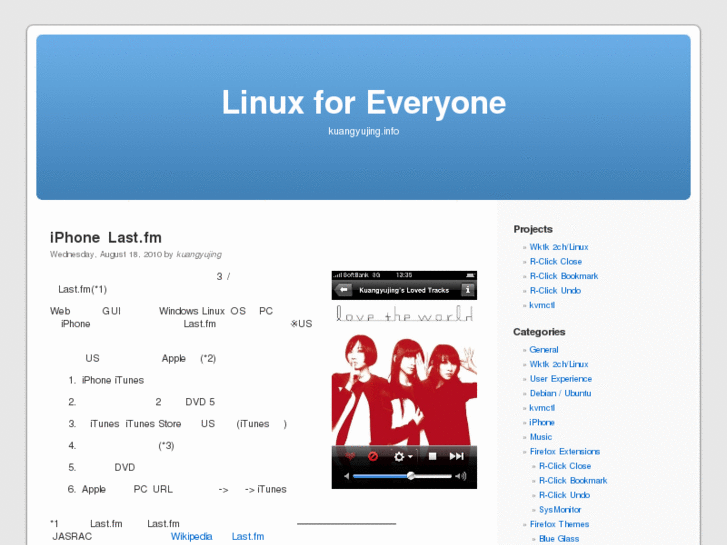Click the Kuangyujing's Loved Tracks title
Viewport: 727px width, 545px height.
pyautogui.click(x=404, y=290)
